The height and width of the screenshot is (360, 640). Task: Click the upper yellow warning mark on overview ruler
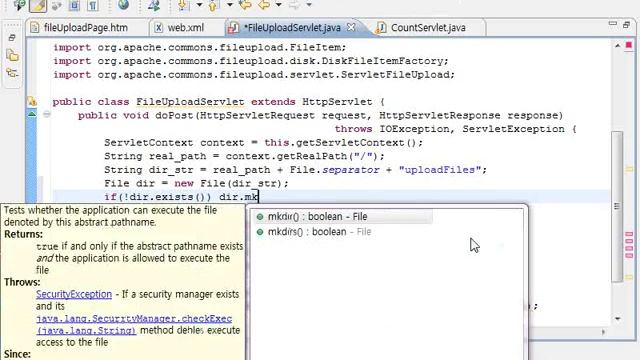tap(629, 169)
